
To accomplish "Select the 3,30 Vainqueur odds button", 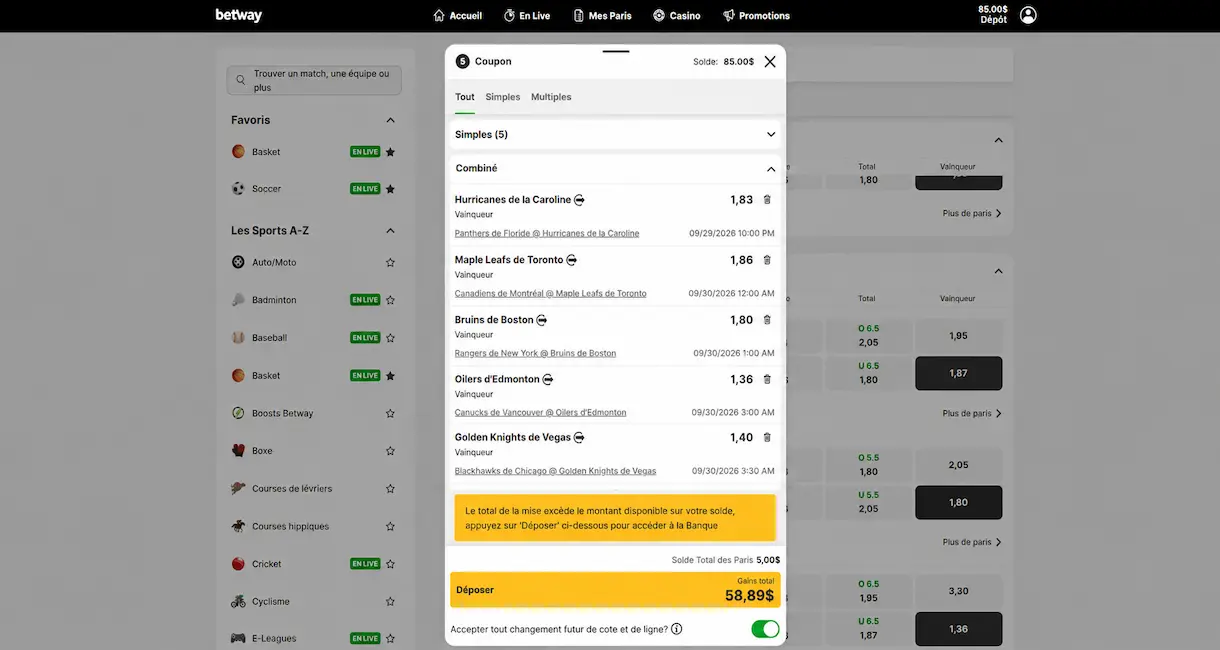I will pos(958,591).
